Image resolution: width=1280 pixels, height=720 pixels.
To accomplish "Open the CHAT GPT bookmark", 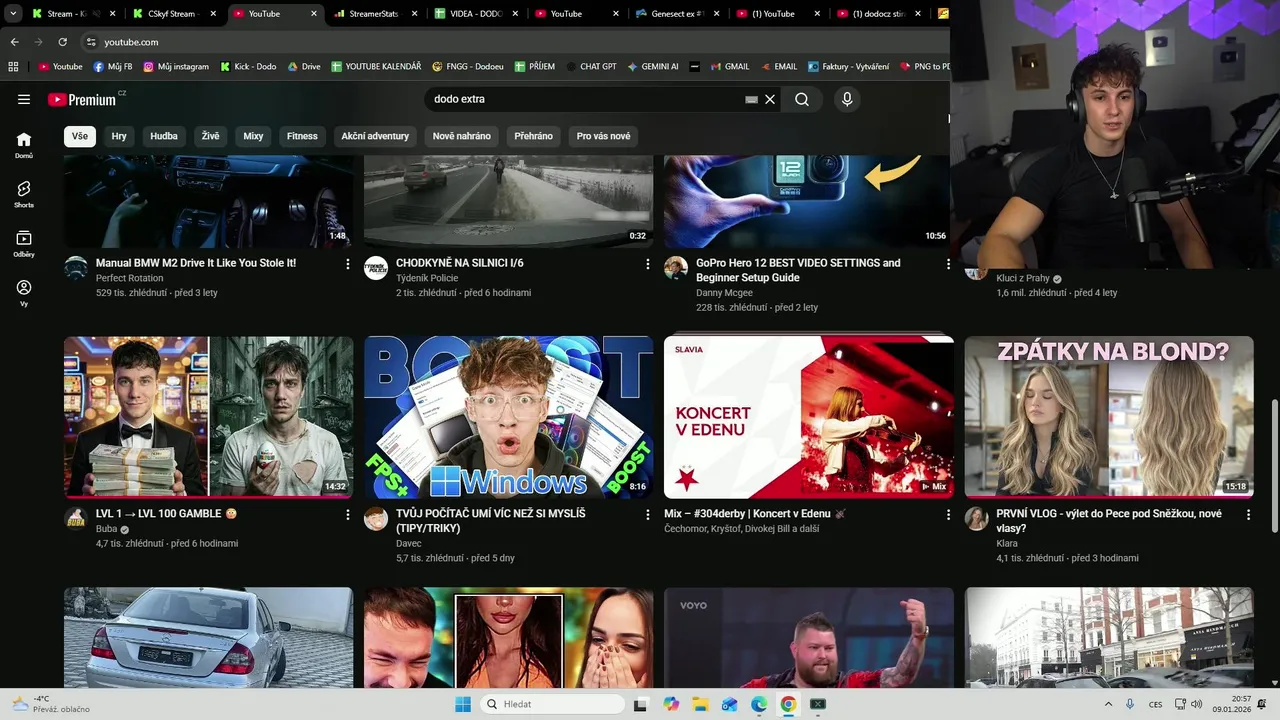I will click(590, 67).
